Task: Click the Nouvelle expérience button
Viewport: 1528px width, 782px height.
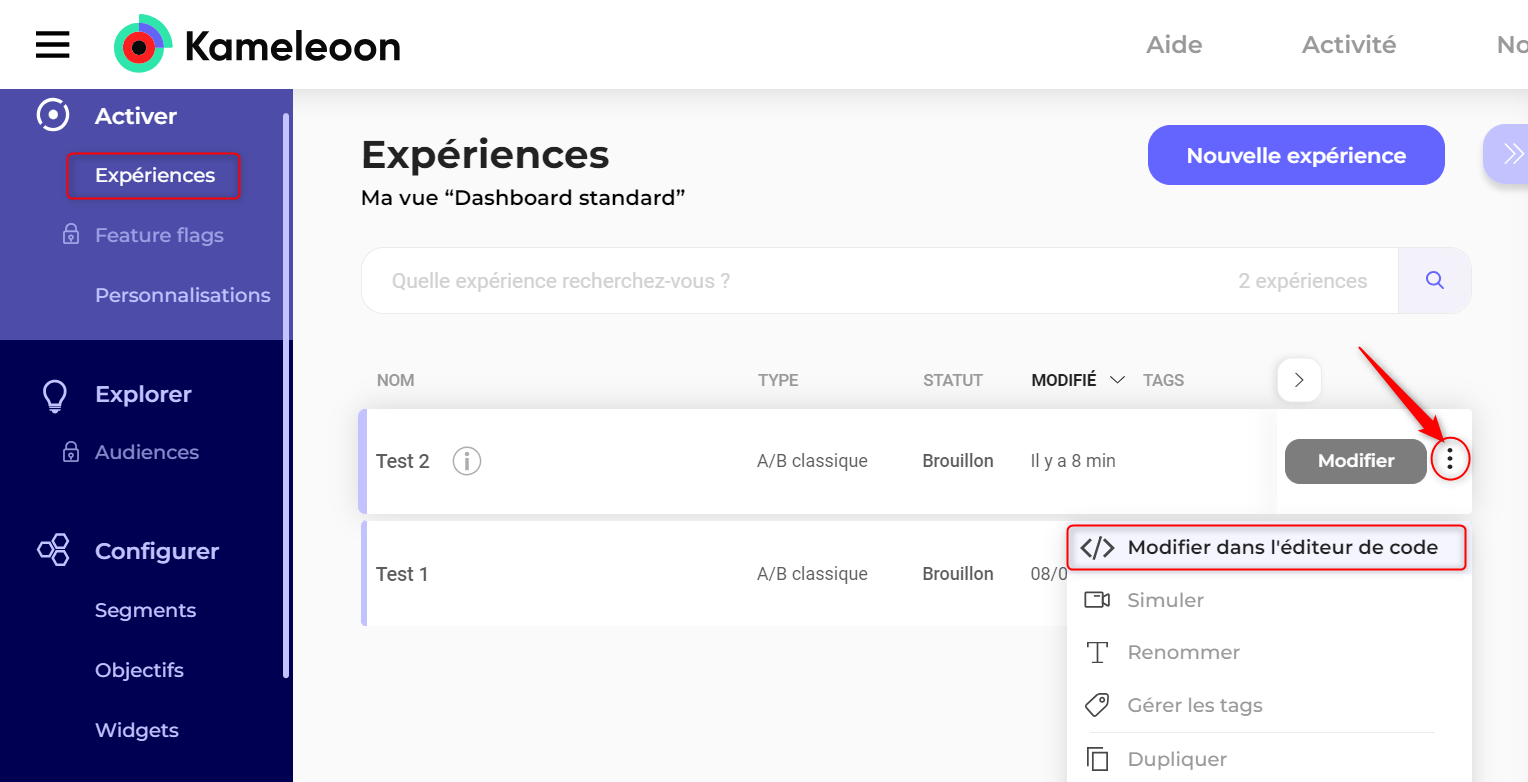Action: pyautogui.click(x=1295, y=155)
